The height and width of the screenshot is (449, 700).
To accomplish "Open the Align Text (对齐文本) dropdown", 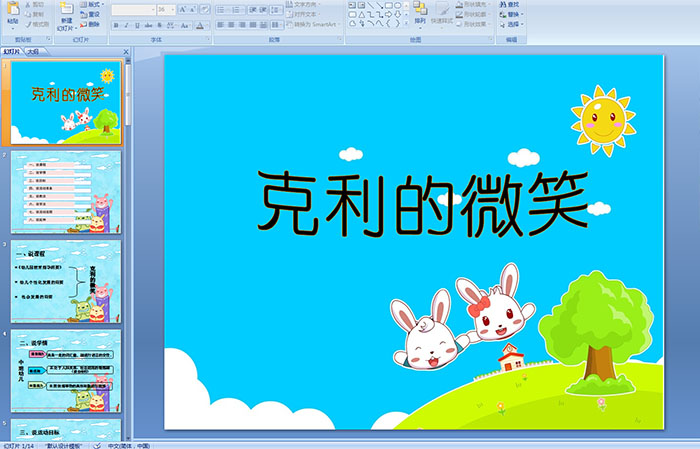I will [x=304, y=14].
